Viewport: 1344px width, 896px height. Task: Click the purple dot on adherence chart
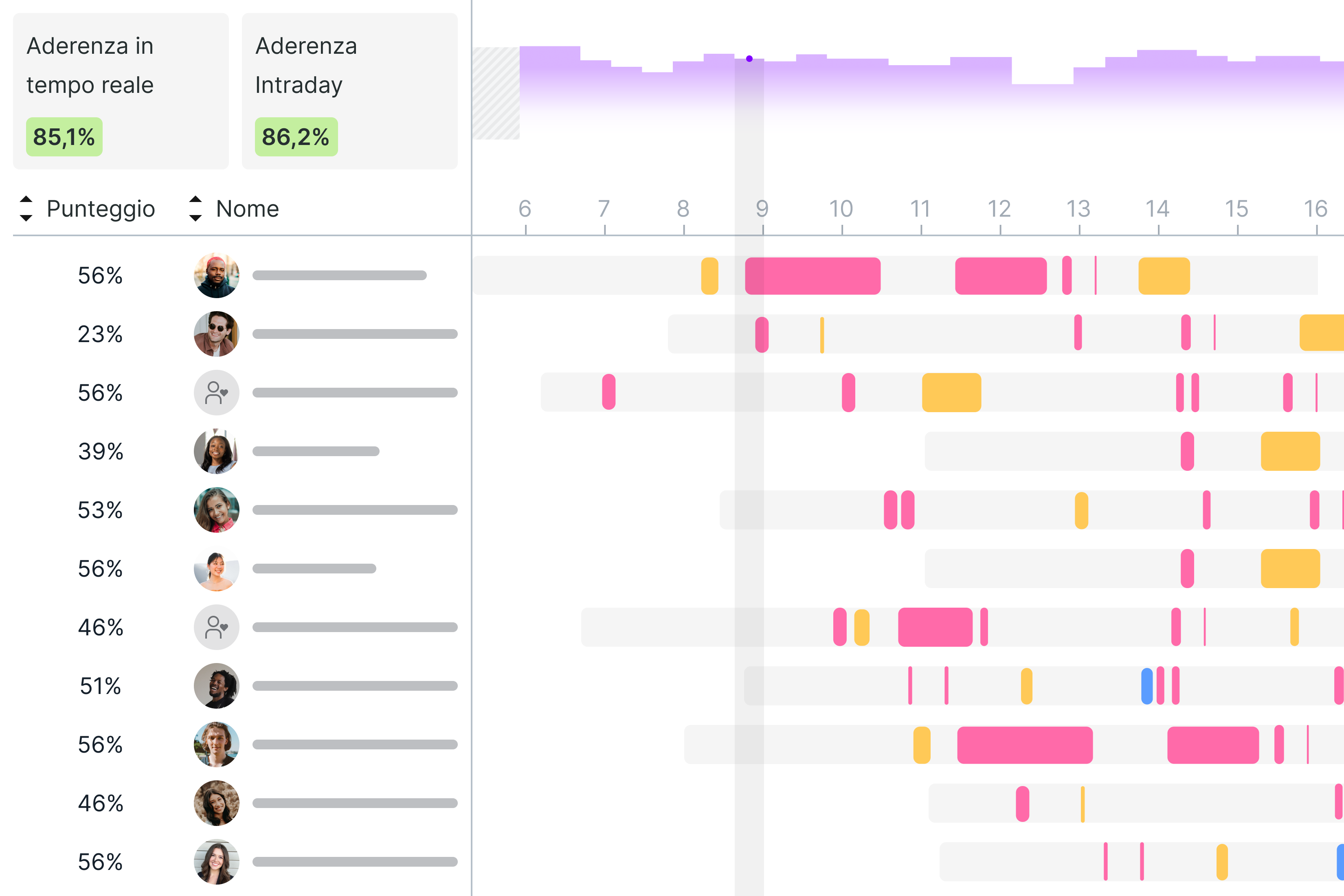tap(749, 59)
